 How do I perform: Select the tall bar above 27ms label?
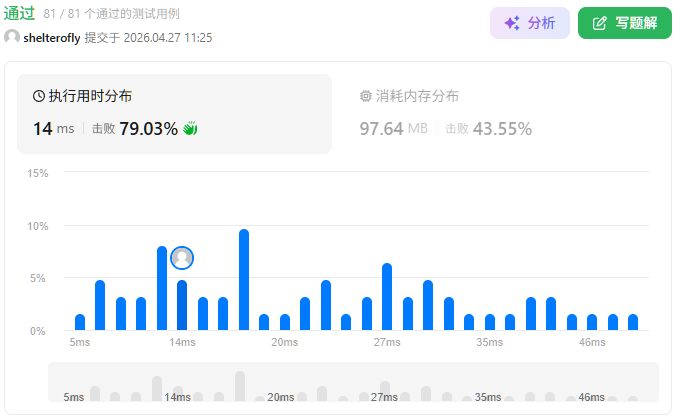pos(387,297)
